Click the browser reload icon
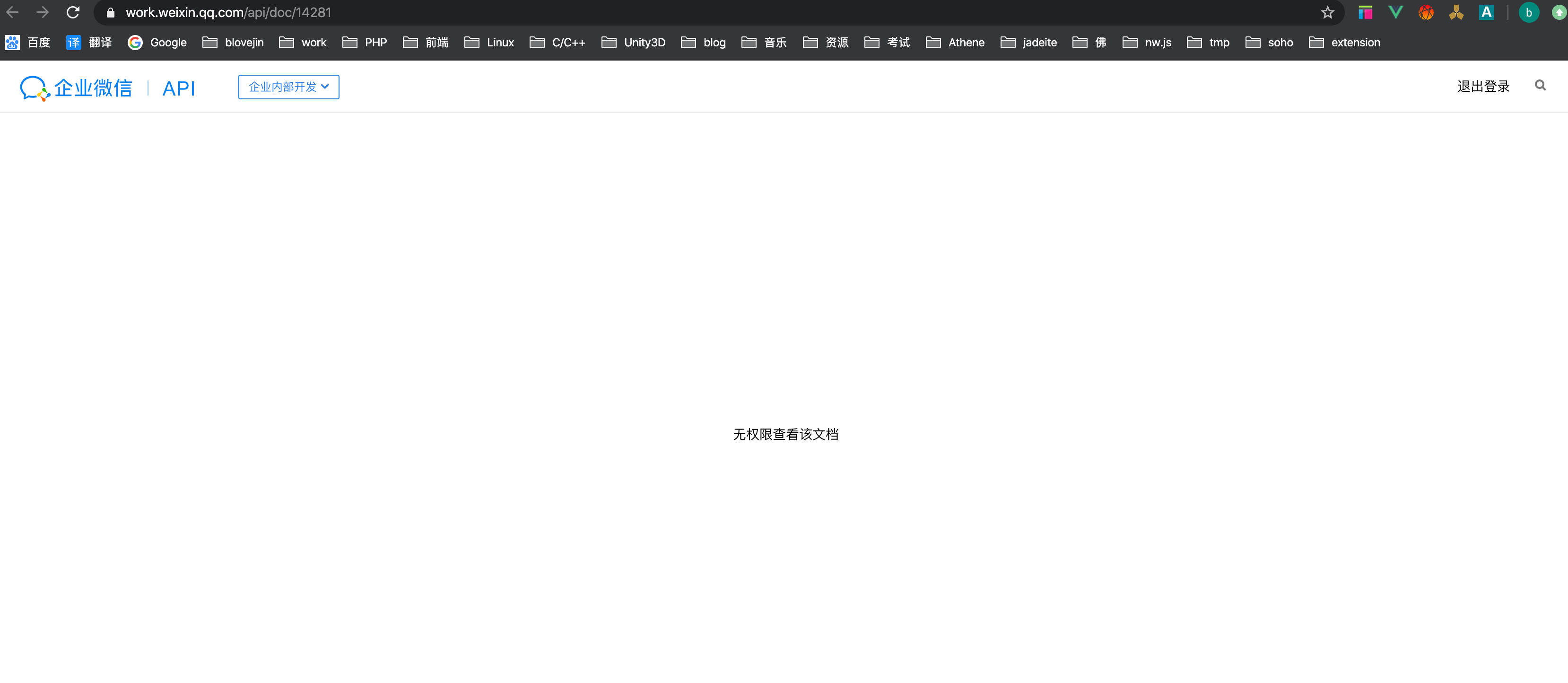Viewport: 1568px width, 683px height. click(x=73, y=12)
